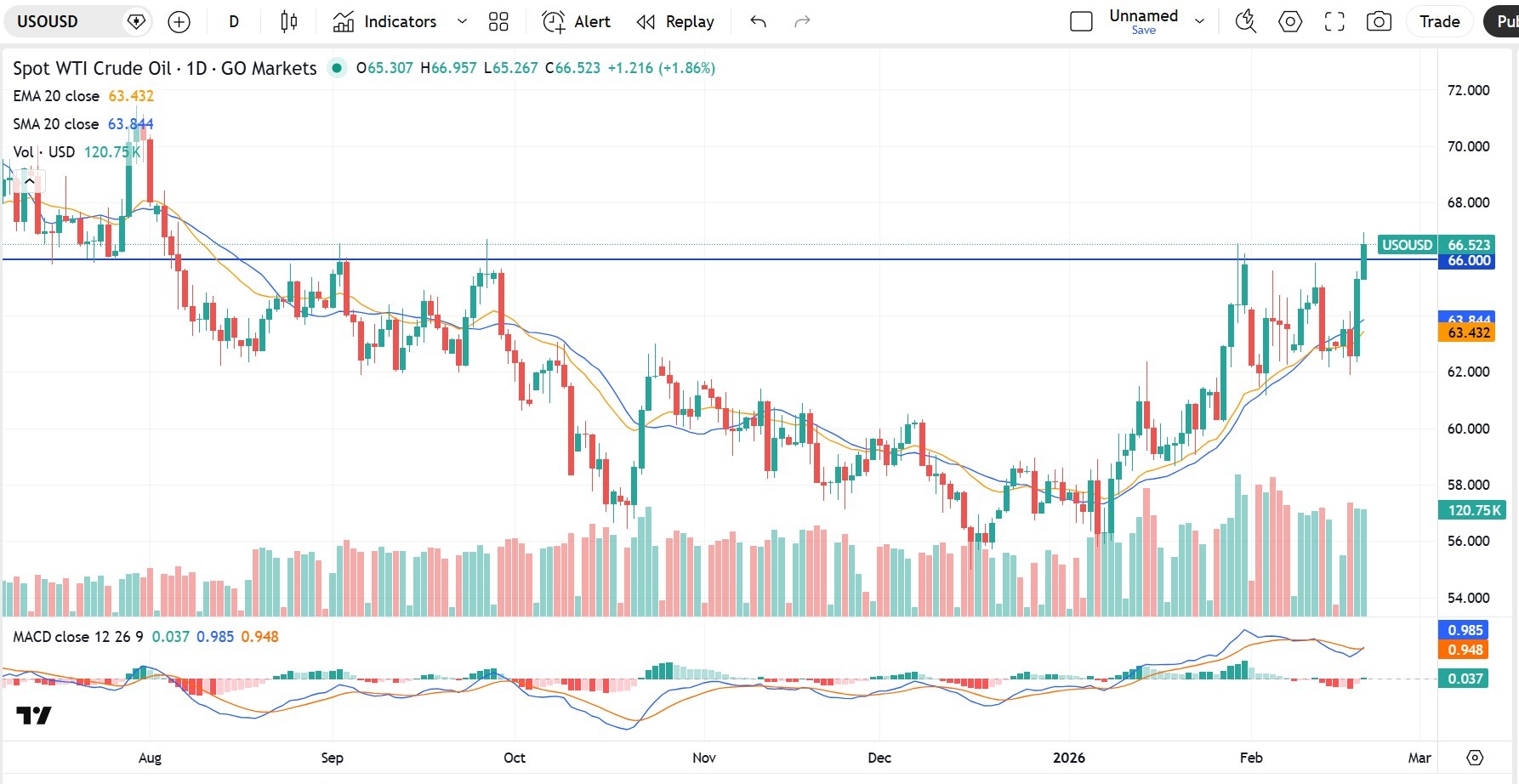Click the Trade button
This screenshot has height=784, width=1519.
[1439, 22]
